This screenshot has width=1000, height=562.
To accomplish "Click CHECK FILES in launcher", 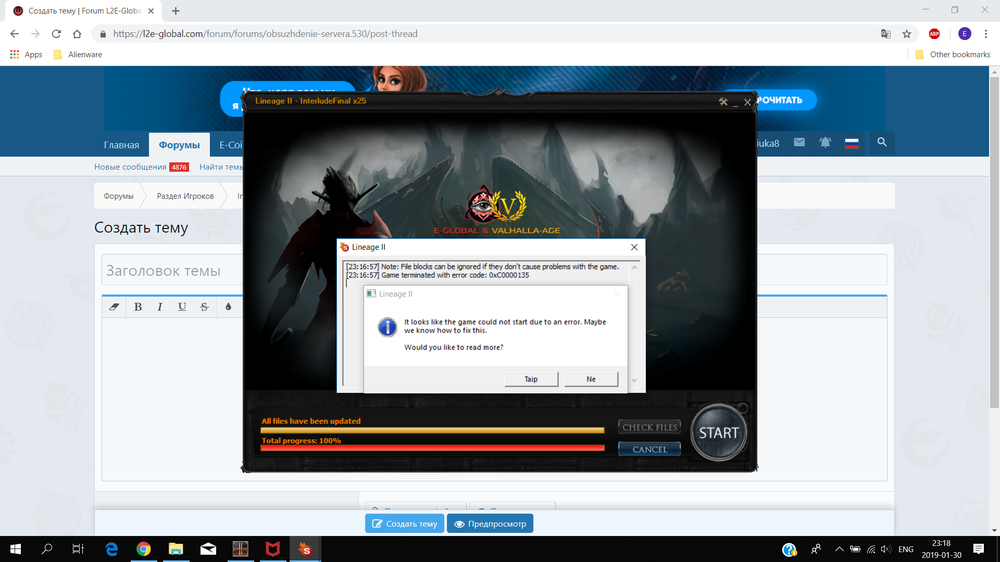I will (649, 427).
